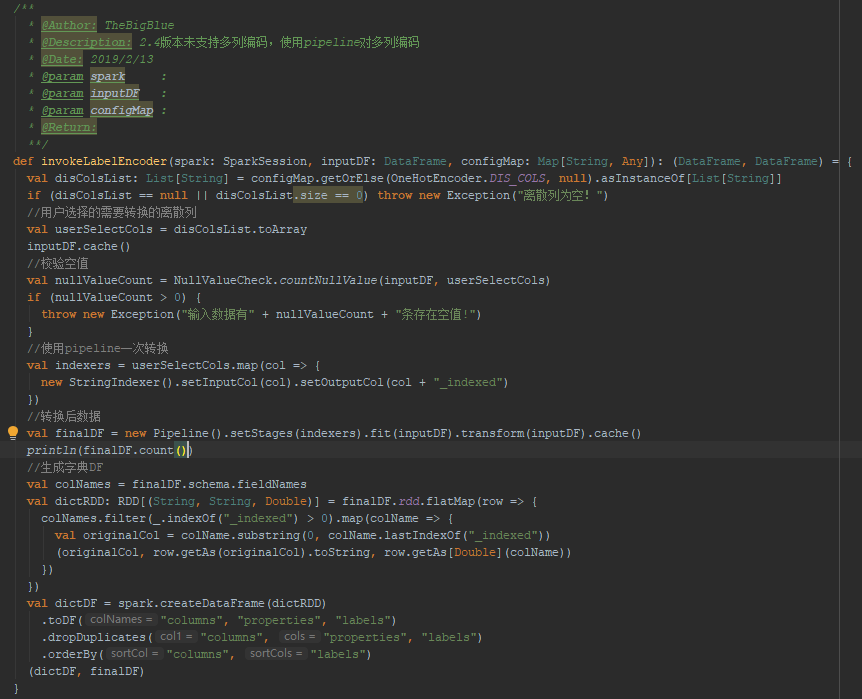862x699 pixels.
Task: Click fieldNames in the colNames assignment
Action: tap(272, 485)
